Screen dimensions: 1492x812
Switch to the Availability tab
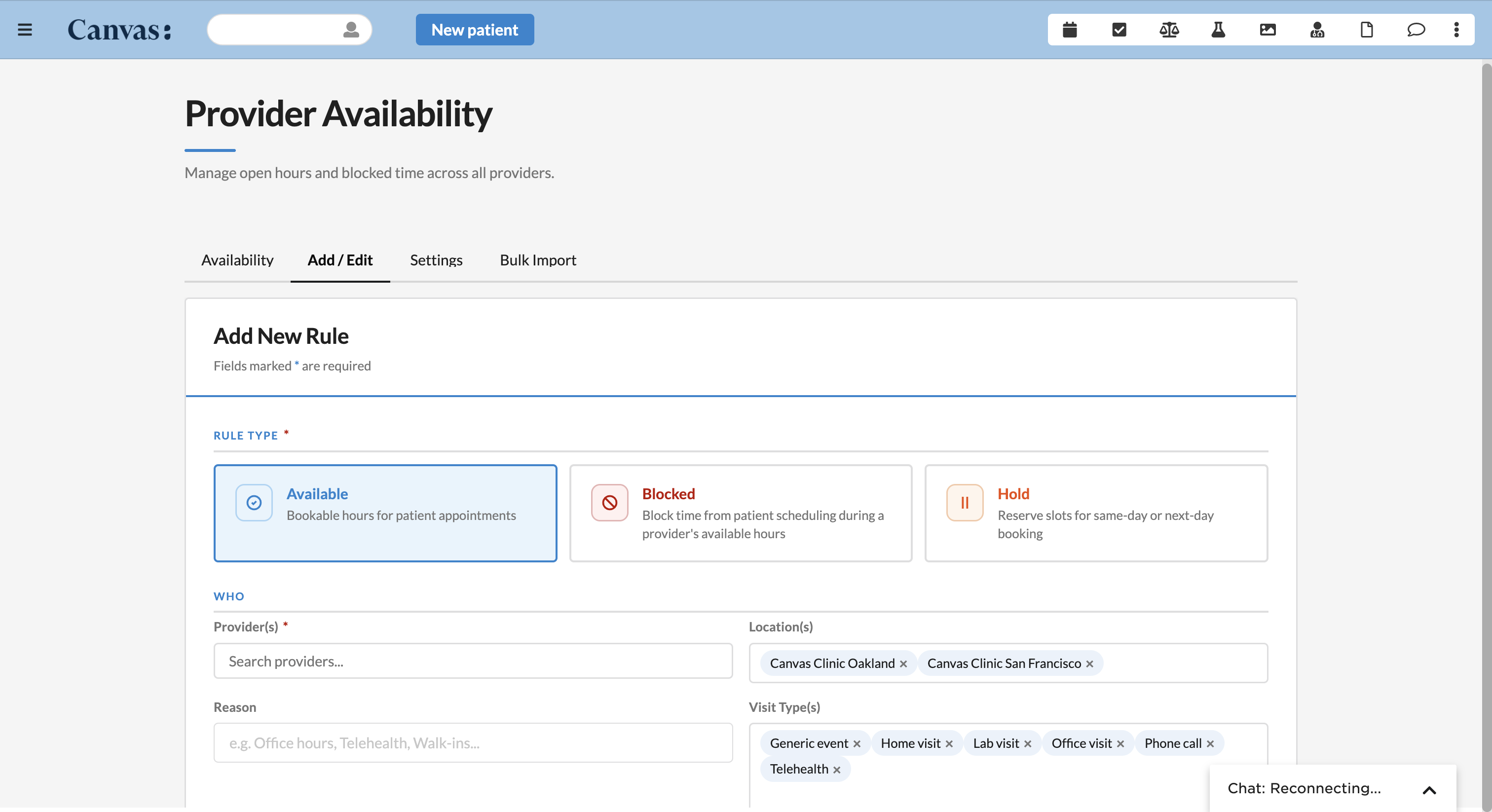point(237,260)
